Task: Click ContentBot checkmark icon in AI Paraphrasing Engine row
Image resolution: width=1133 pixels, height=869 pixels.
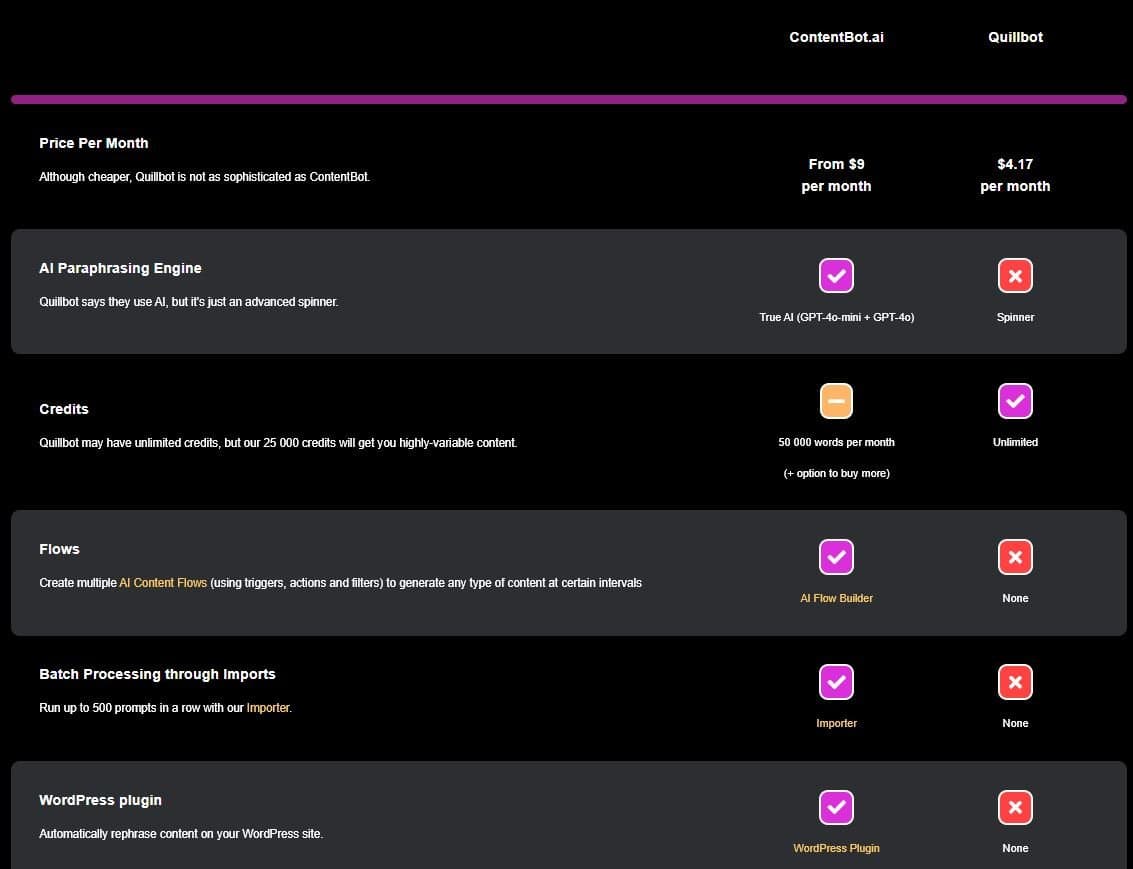Action: click(836, 275)
